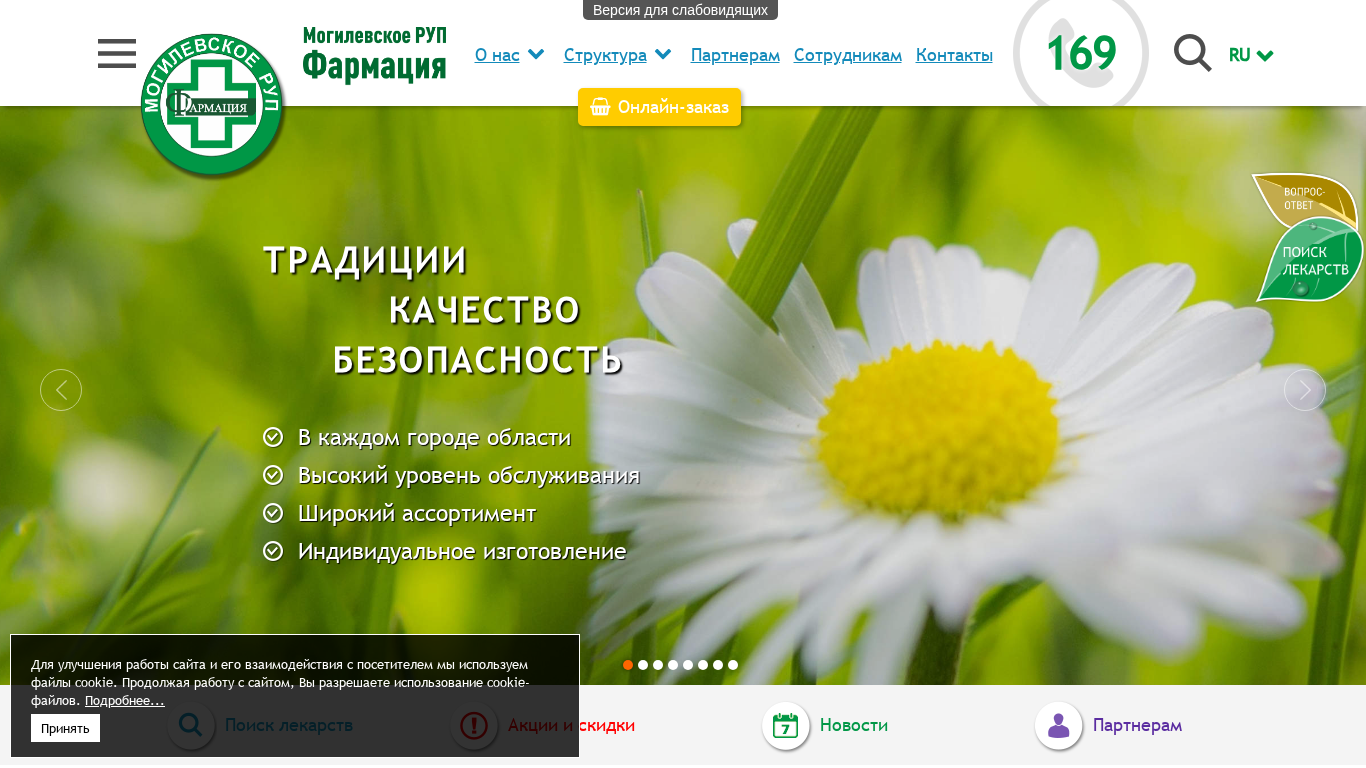Open the search magnifier in header
Viewport: 1366px width, 768px height.
pos(1192,54)
